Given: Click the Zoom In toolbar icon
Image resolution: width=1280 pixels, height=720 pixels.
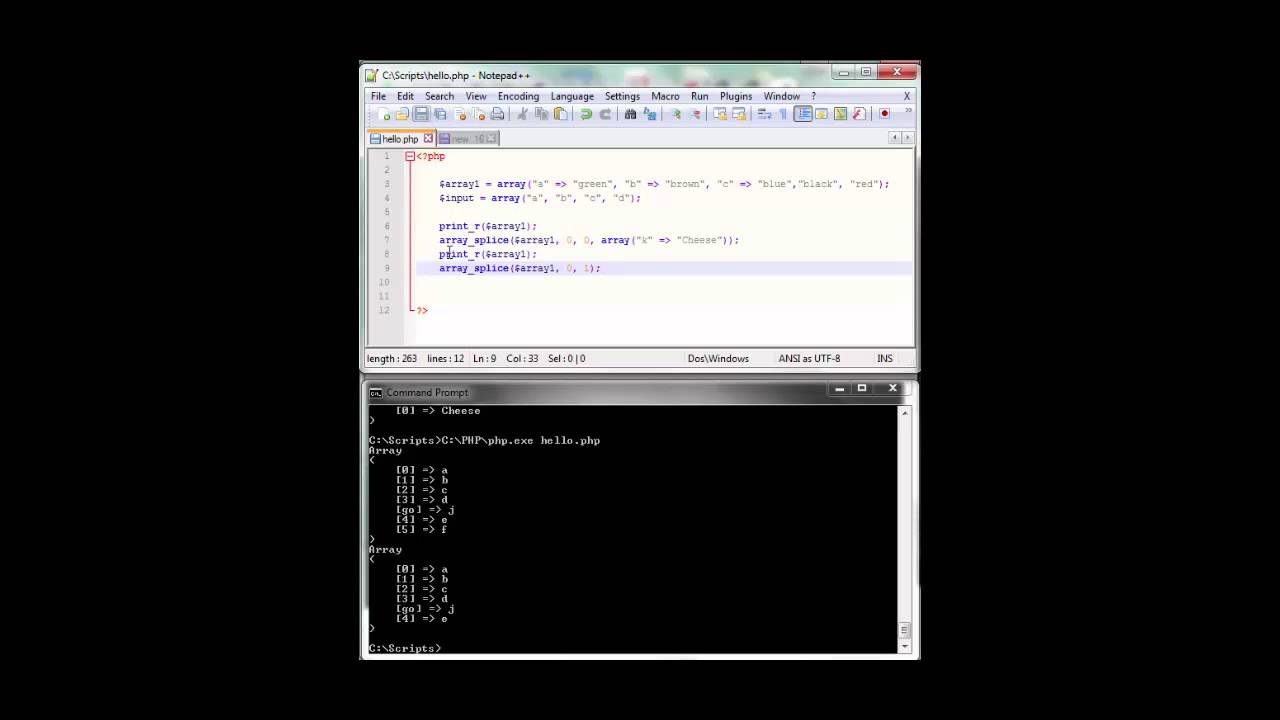Looking at the screenshot, I should 677,114.
